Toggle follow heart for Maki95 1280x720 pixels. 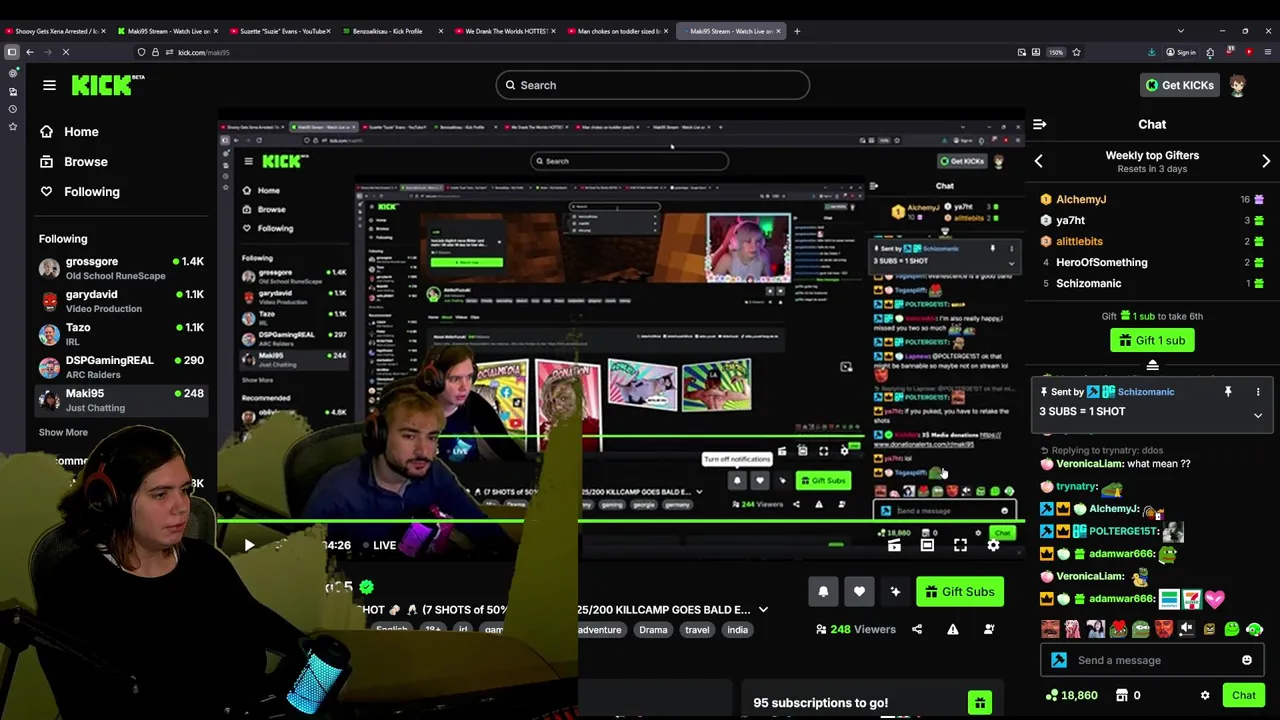tap(859, 592)
